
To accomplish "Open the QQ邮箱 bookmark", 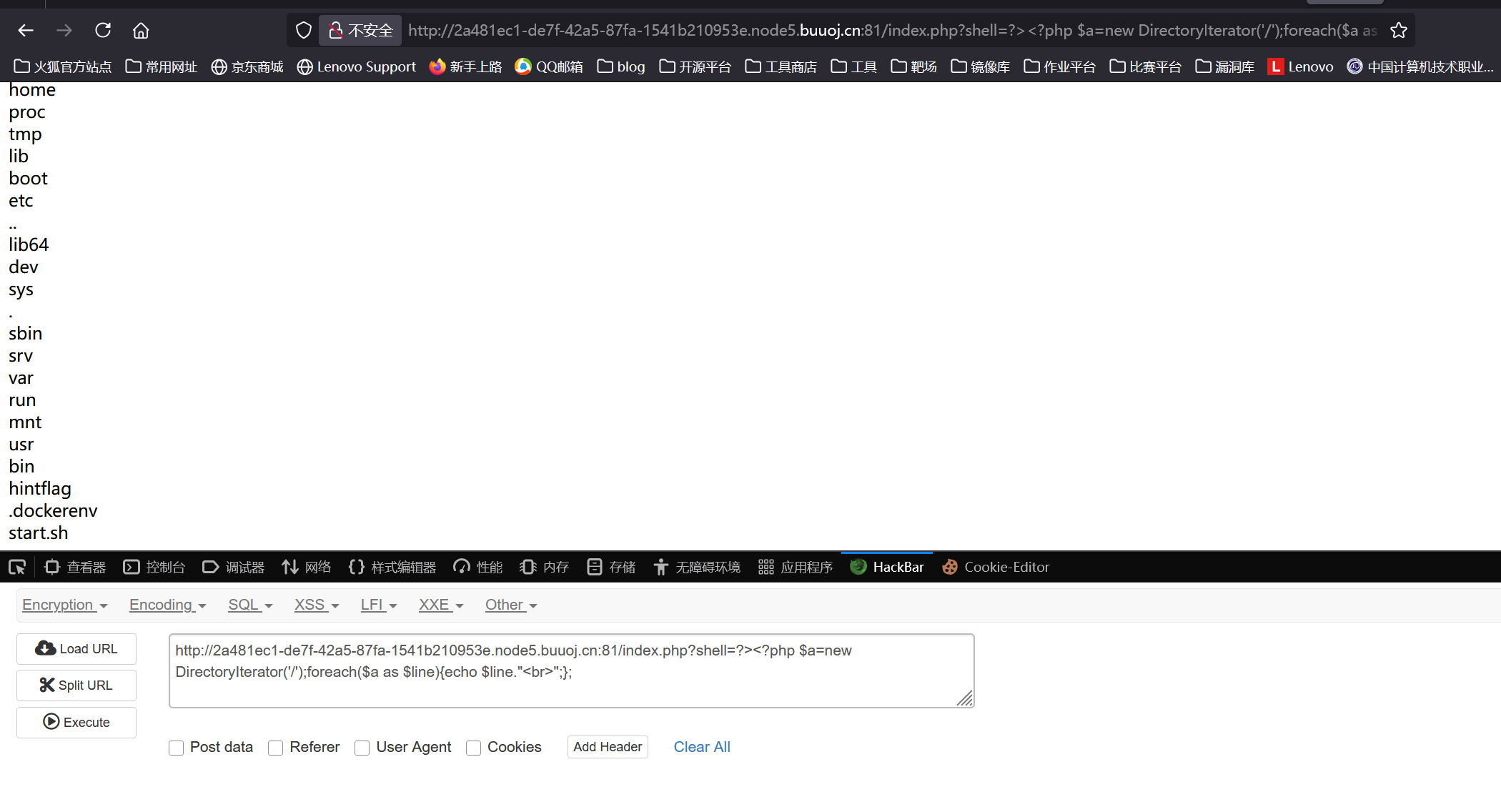I will 549,66.
